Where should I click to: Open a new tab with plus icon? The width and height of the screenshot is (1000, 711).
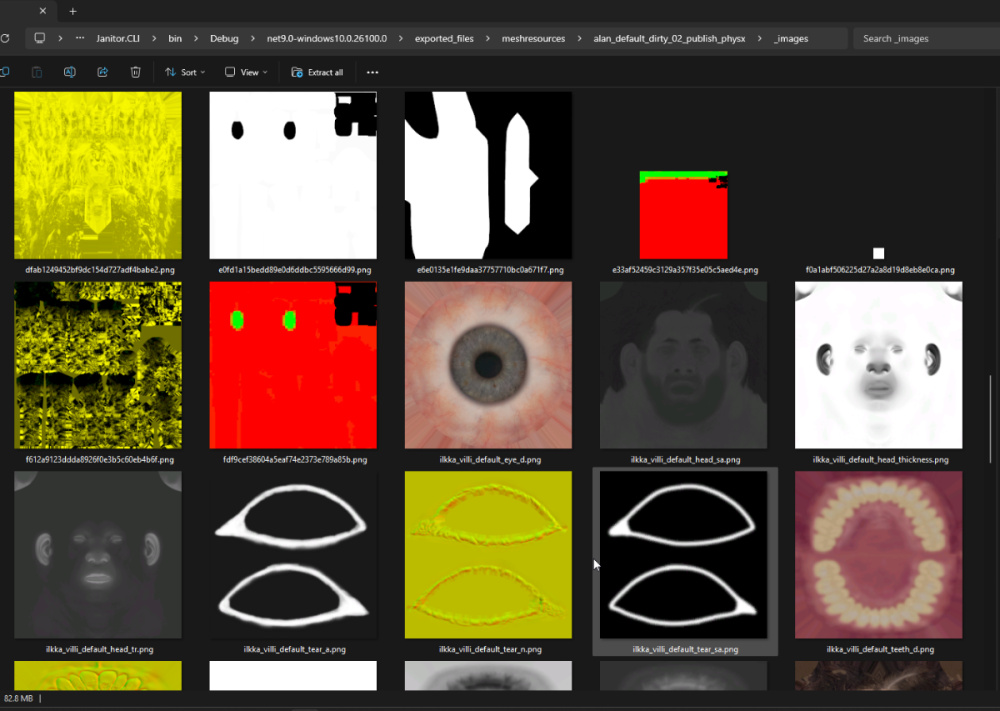click(x=73, y=12)
